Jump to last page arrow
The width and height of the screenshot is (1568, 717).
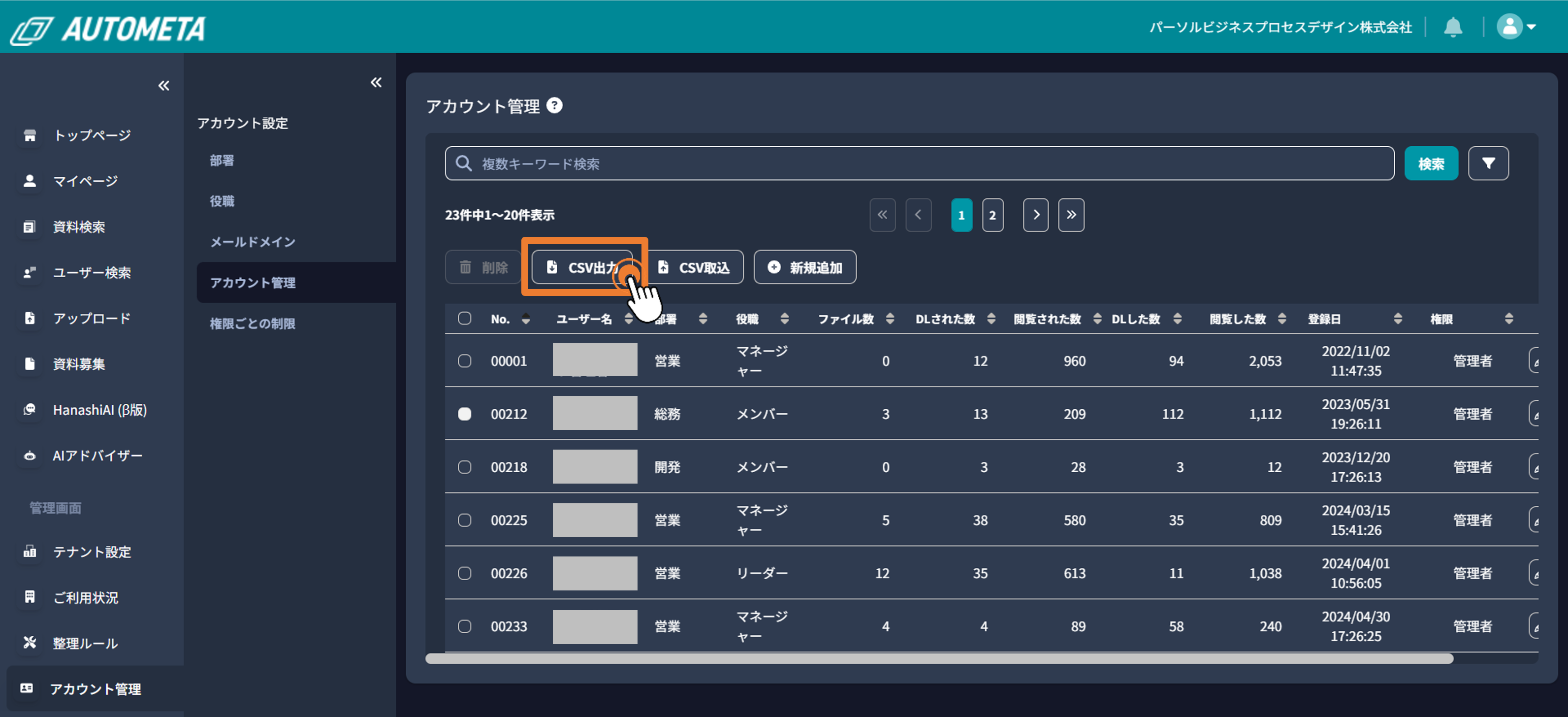pos(1071,215)
